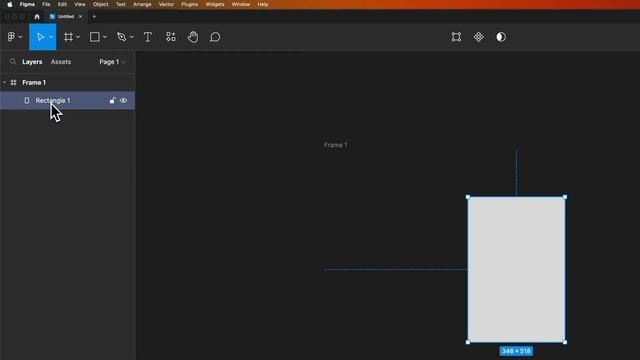
Task: Click the bottom-right resize handle of rectangle
Action: pyautogui.click(x=565, y=342)
